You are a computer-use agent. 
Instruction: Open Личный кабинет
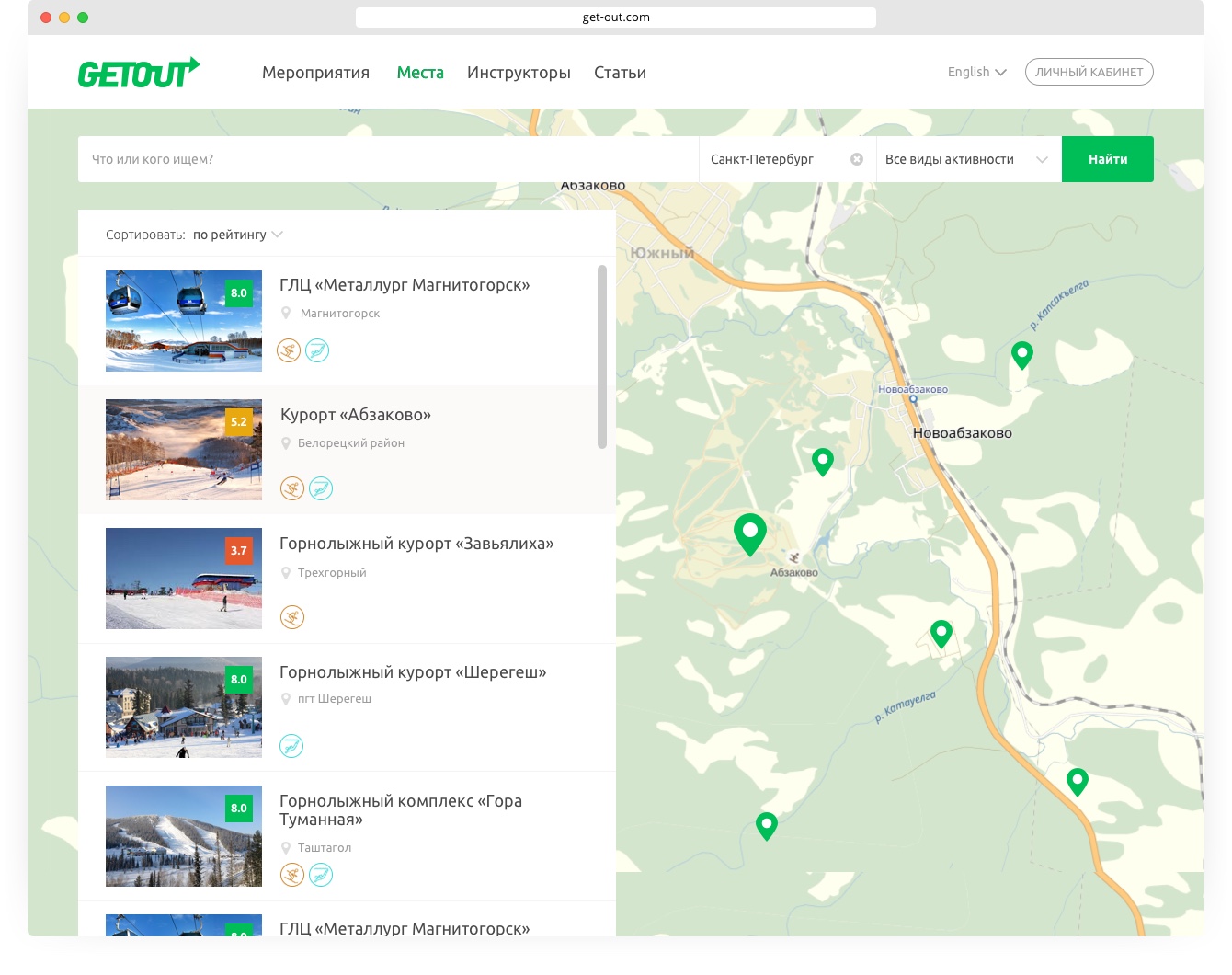(1089, 72)
